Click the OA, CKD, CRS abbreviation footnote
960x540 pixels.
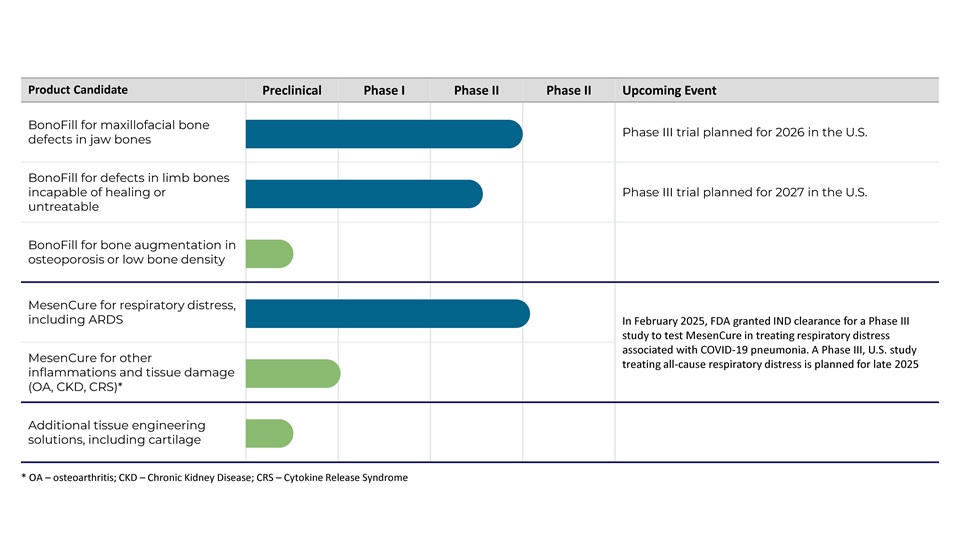(215, 478)
